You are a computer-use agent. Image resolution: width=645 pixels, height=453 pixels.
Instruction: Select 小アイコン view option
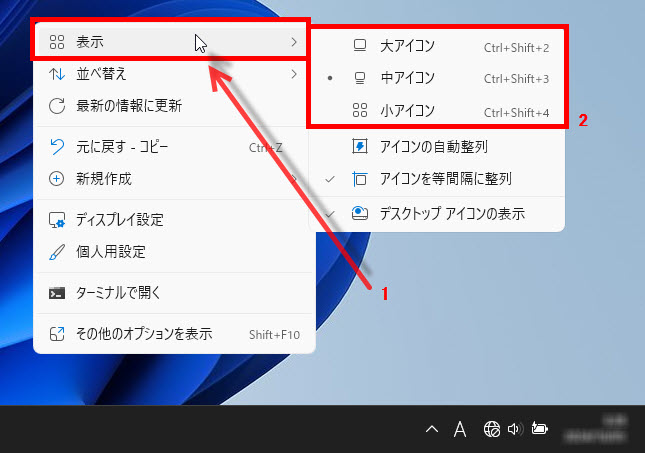pos(407,111)
